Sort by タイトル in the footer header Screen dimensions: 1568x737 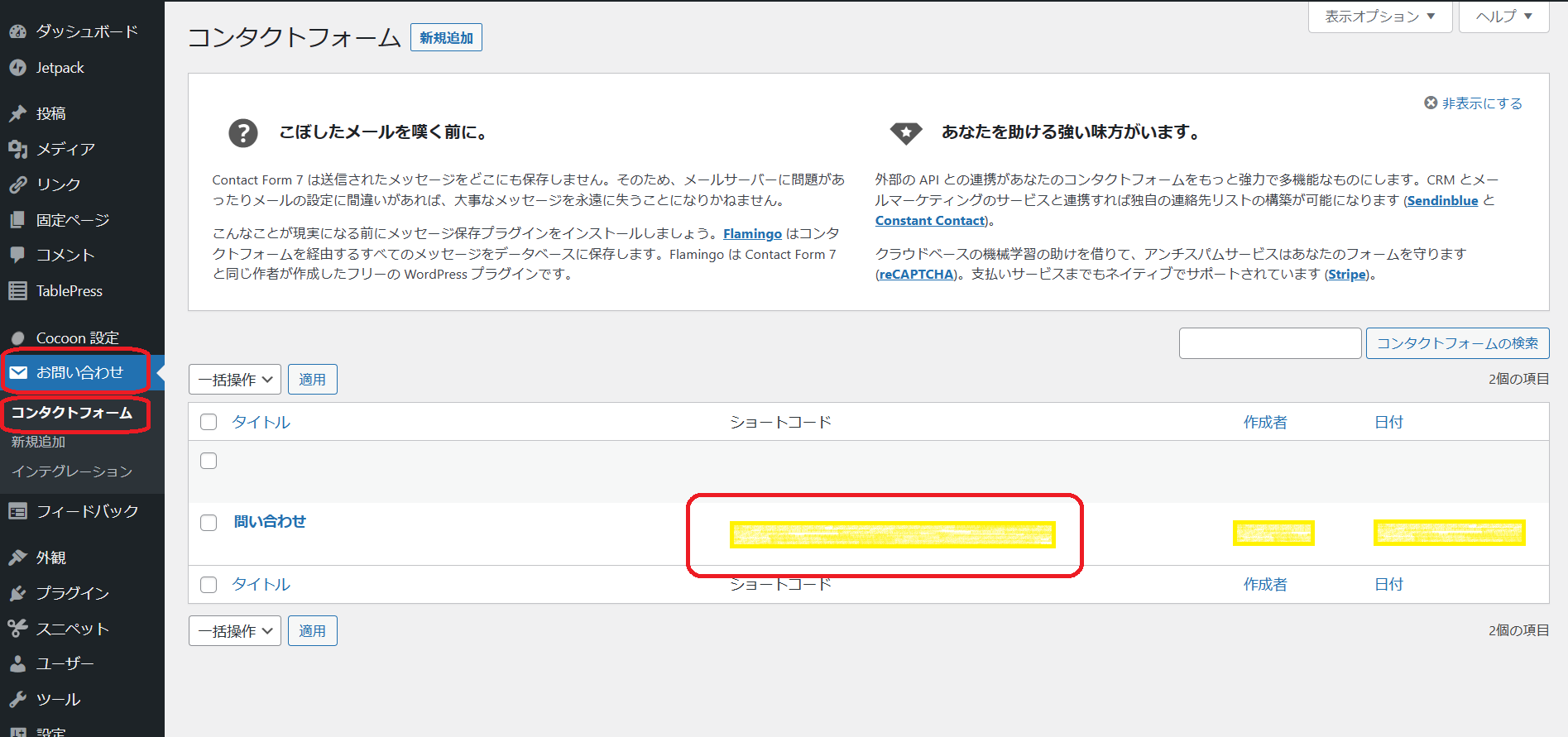261,584
